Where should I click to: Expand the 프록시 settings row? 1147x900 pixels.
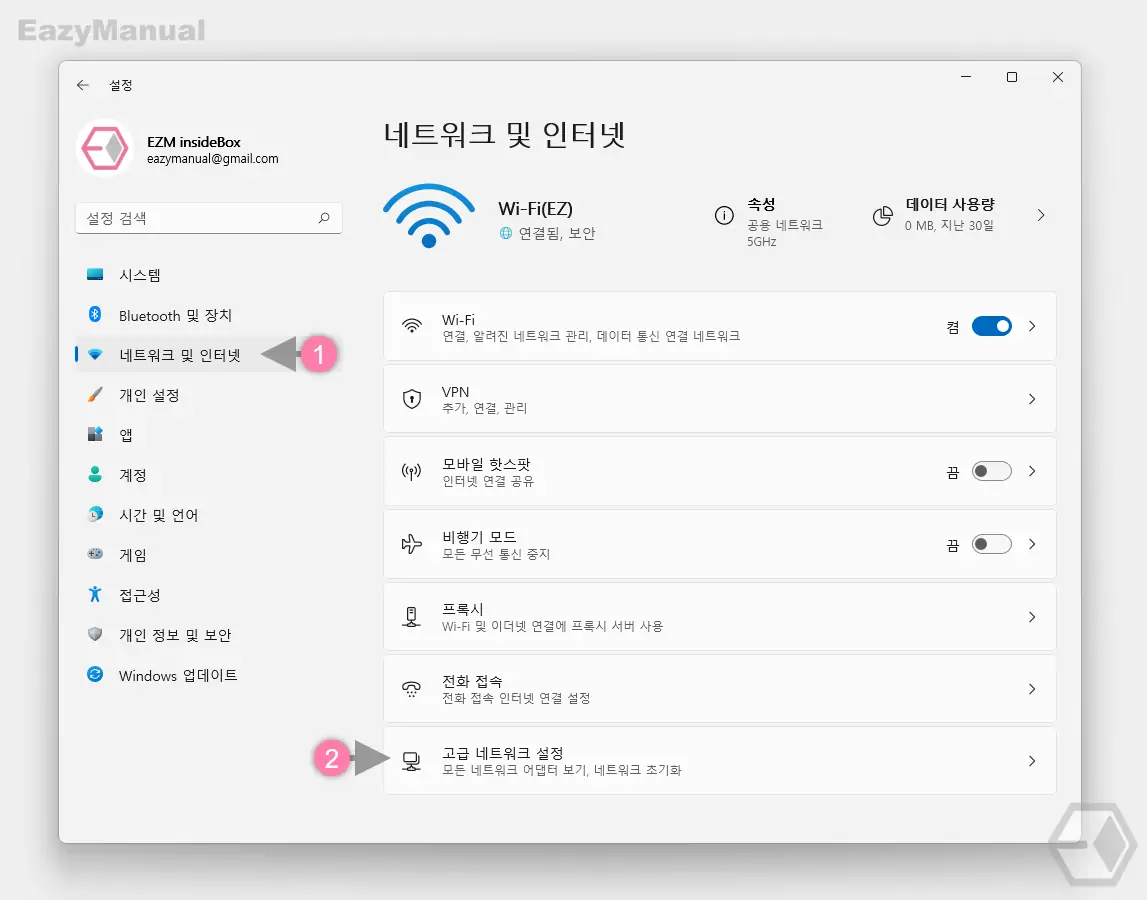[717, 617]
